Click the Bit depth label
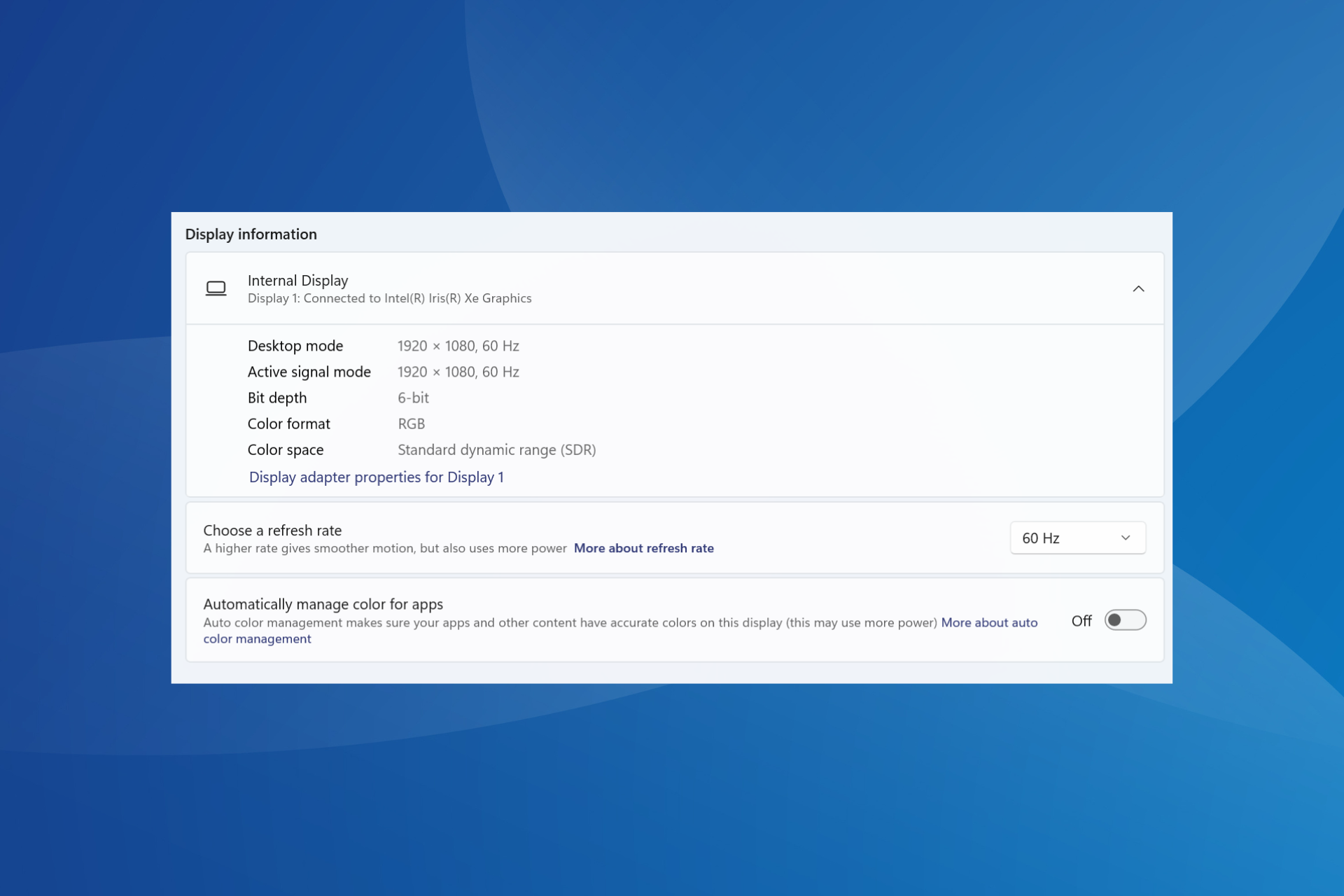This screenshot has width=1344, height=896. point(276,398)
